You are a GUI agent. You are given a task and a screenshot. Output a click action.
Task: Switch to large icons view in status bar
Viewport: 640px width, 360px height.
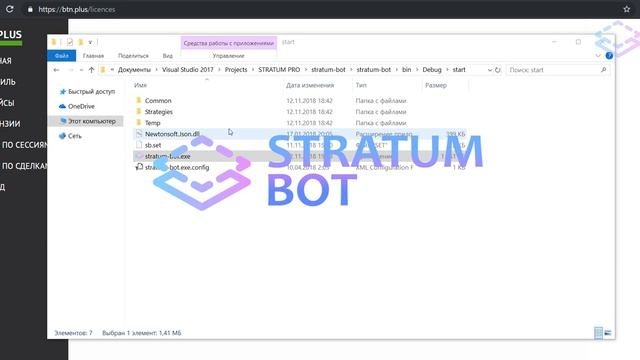608,333
